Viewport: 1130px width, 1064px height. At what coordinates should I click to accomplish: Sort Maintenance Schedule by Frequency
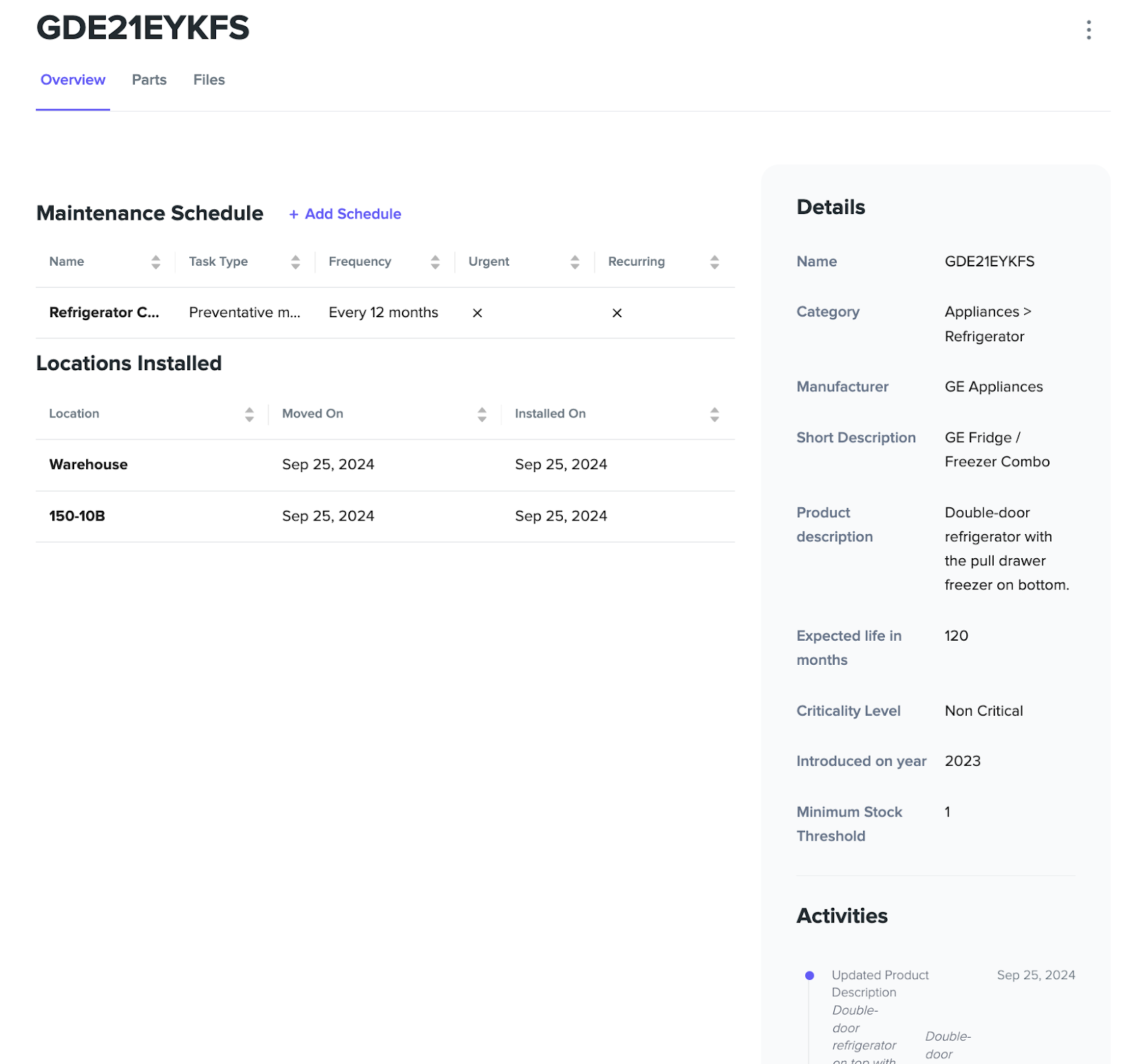click(435, 262)
